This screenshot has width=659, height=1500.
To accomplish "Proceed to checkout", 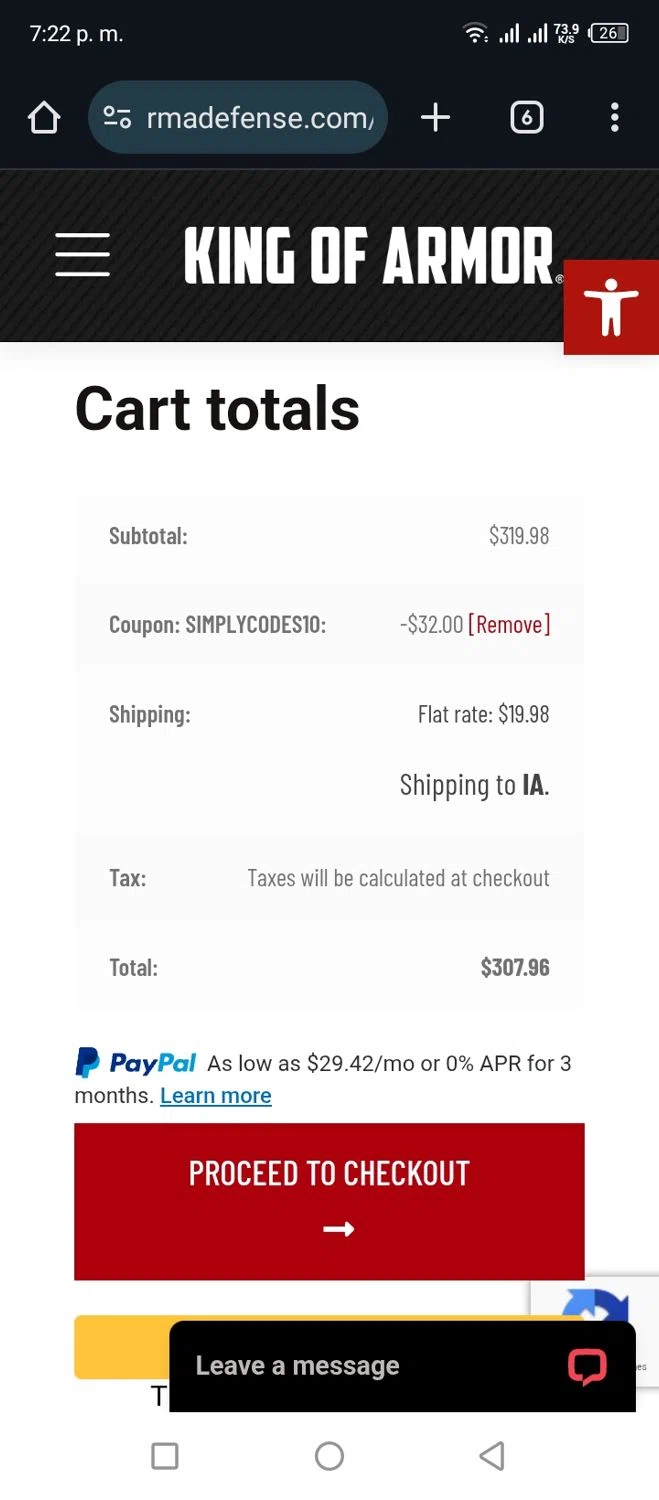I will coord(329,1200).
